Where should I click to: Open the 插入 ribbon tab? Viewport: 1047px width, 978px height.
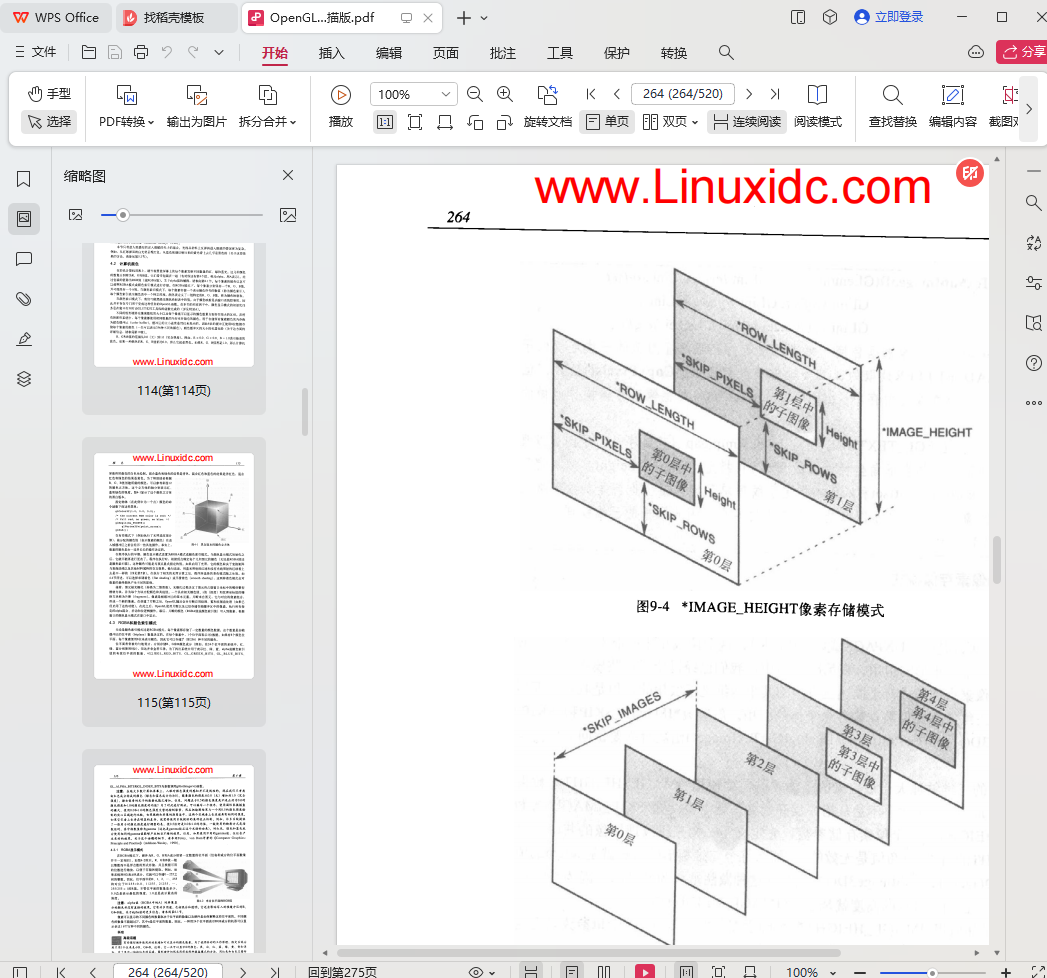(x=331, y=53)
